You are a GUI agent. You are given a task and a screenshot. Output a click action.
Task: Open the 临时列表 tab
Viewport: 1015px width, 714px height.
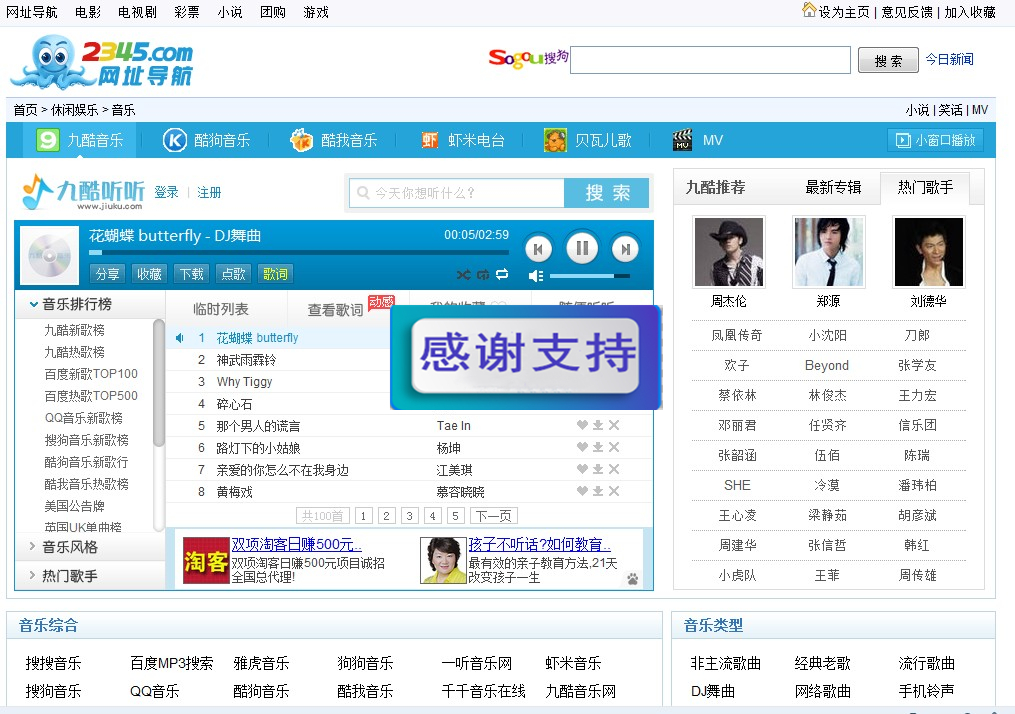(221, 309)
